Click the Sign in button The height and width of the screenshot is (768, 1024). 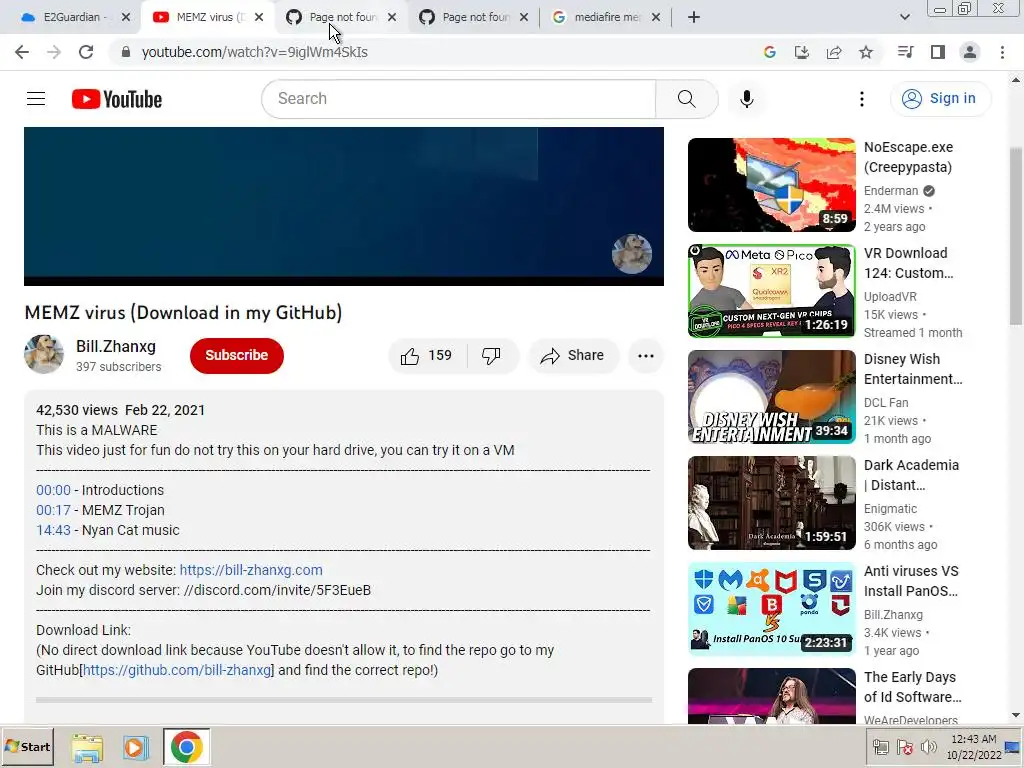[x=940, y=99]
